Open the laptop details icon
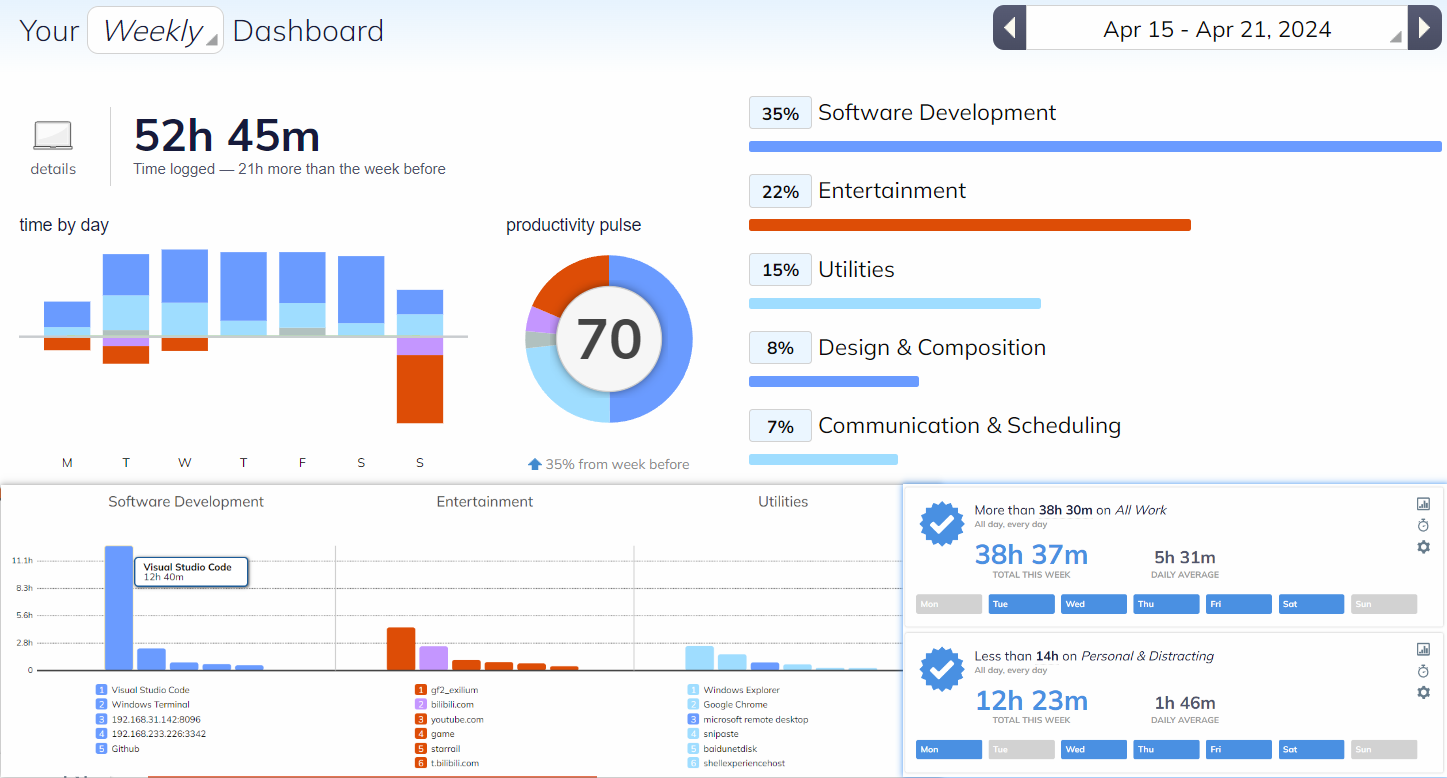 (53, 136)
